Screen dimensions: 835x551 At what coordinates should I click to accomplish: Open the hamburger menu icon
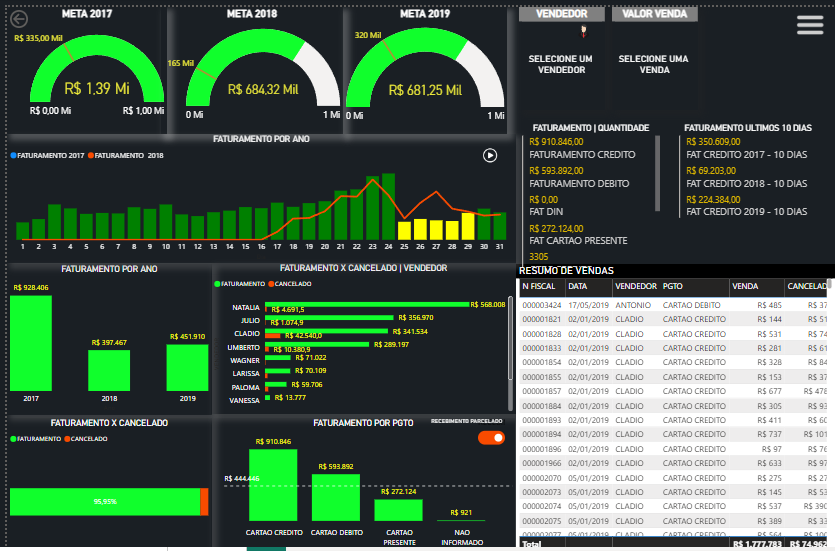(810, 25)
